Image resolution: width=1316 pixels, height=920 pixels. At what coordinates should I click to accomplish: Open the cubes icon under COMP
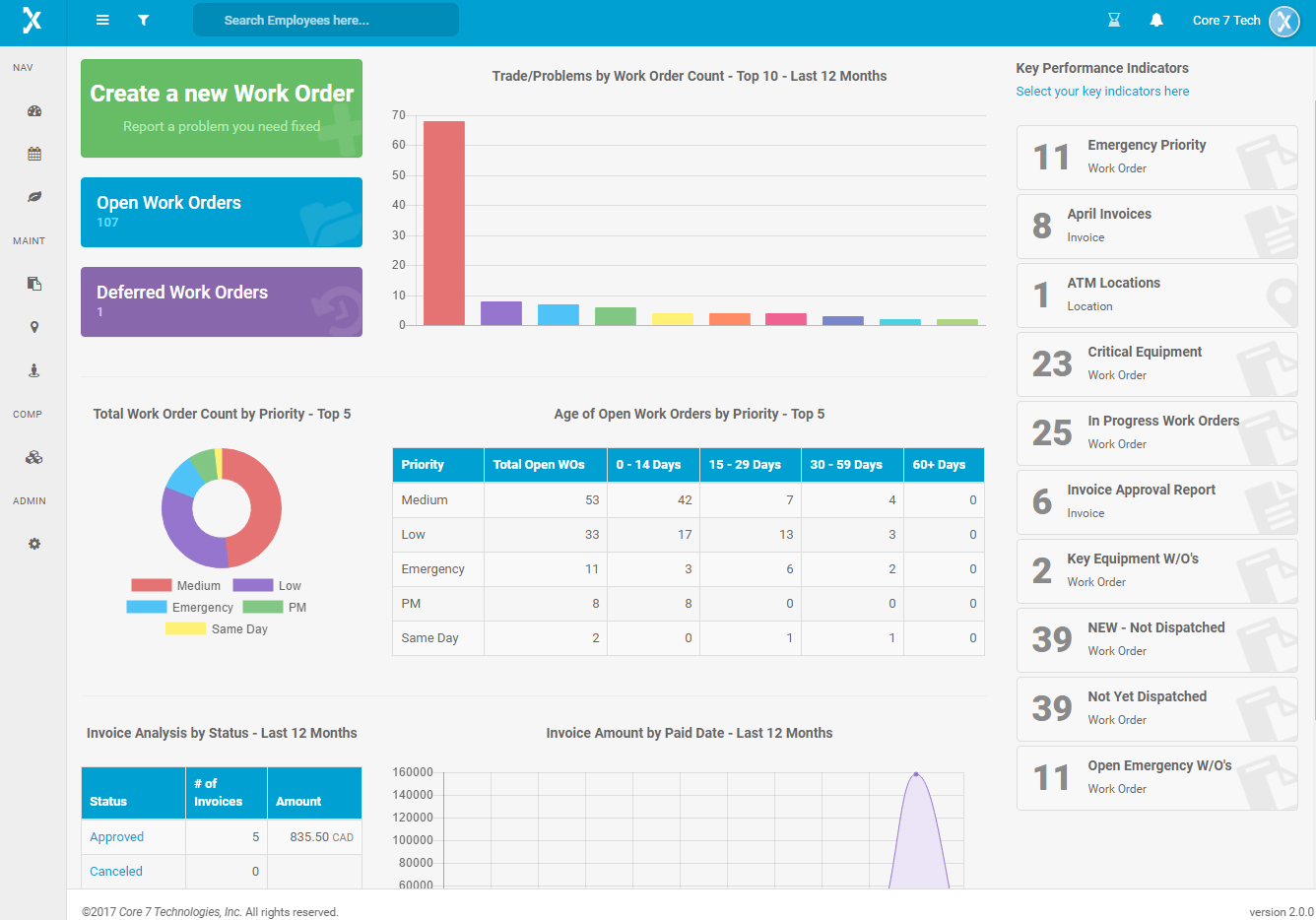[34, 457]
